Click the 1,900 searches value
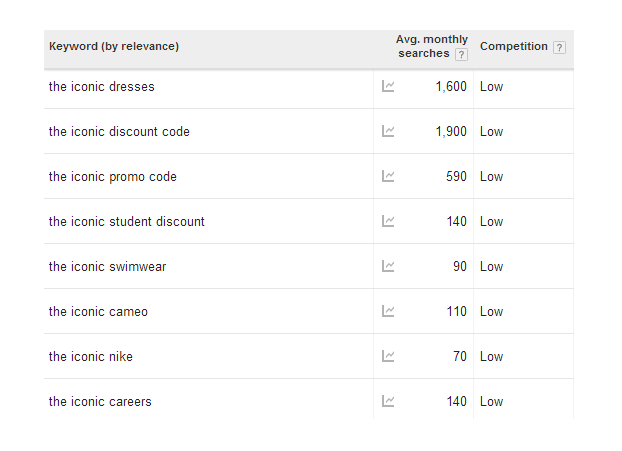The width and height of the screenshot is (622, 451). click(451, 131)
